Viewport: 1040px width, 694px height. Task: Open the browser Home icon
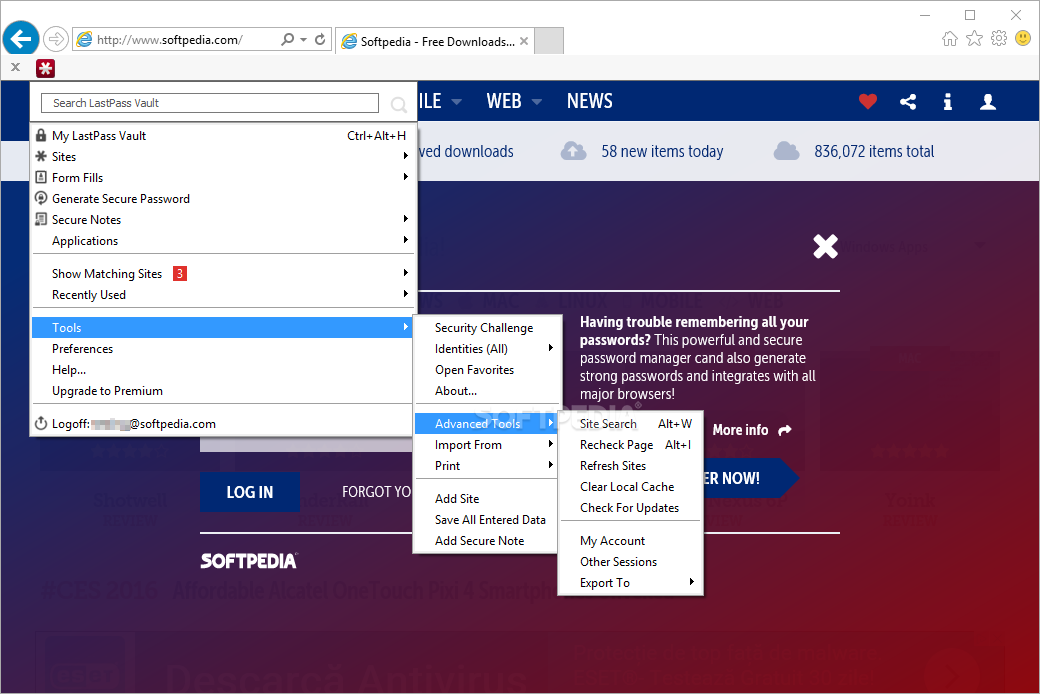[950, 38]
